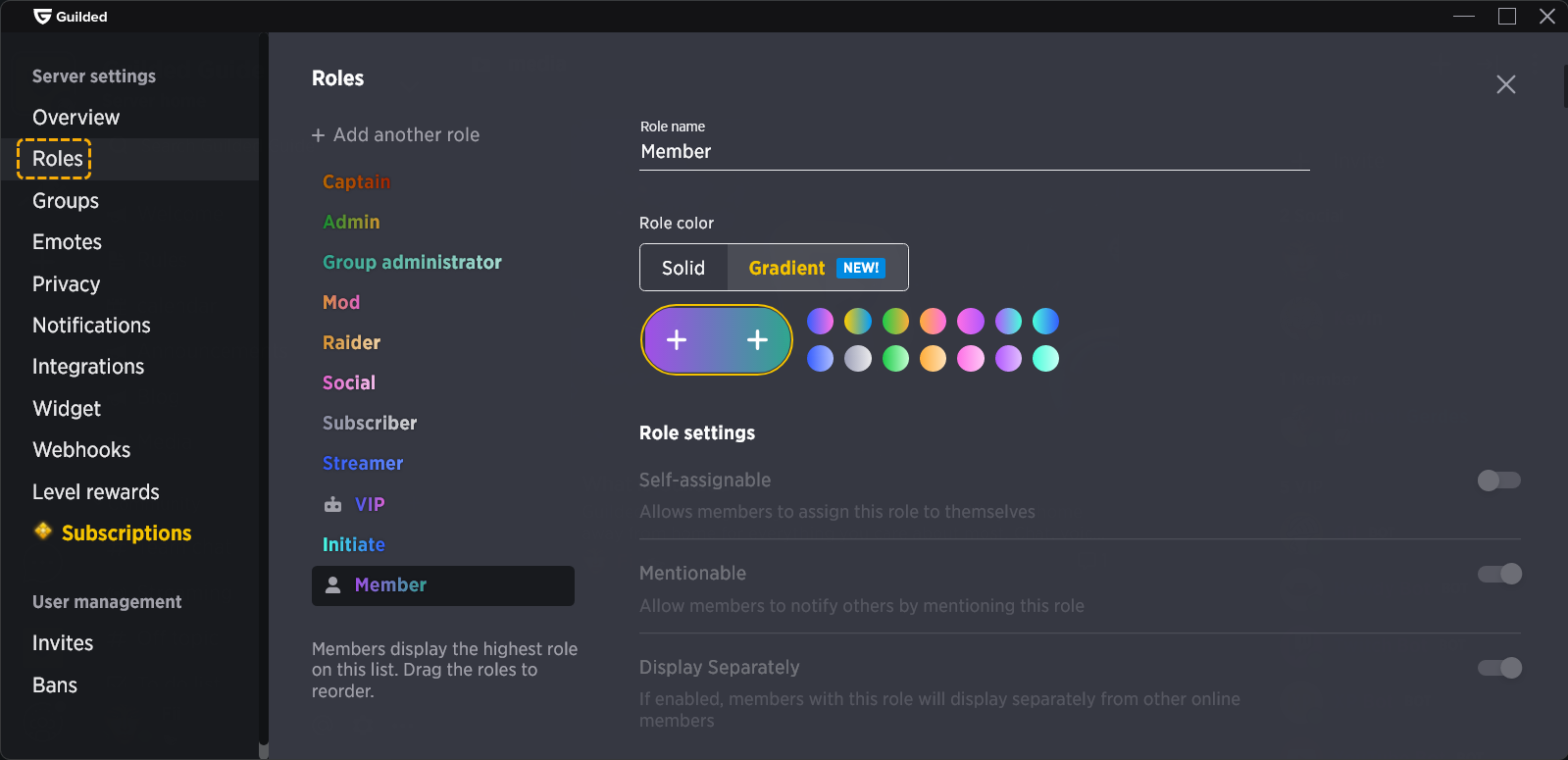Pick the pink-to-light-pink gradient swatch

[x=971, y=359]
